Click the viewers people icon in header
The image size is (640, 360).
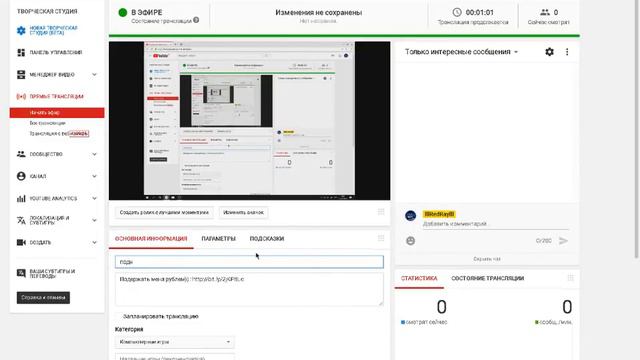pyautogui.click(x=544, y=12)
